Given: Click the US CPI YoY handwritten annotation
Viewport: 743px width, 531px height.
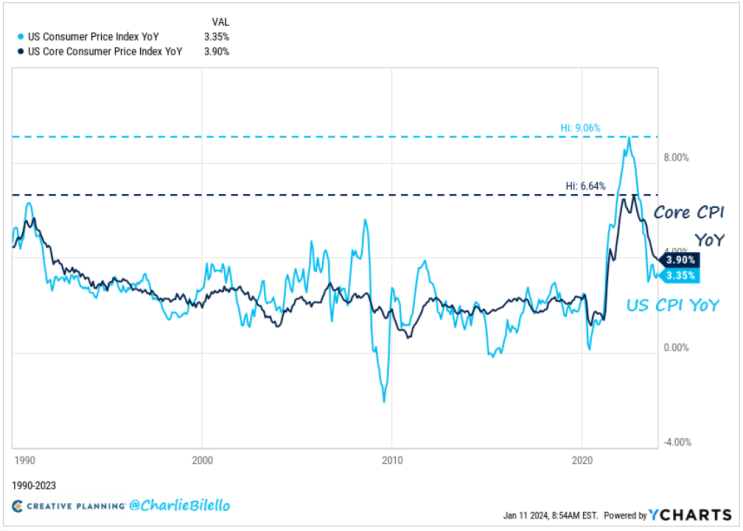Looking at the screenshot, I should click(673, 306).
